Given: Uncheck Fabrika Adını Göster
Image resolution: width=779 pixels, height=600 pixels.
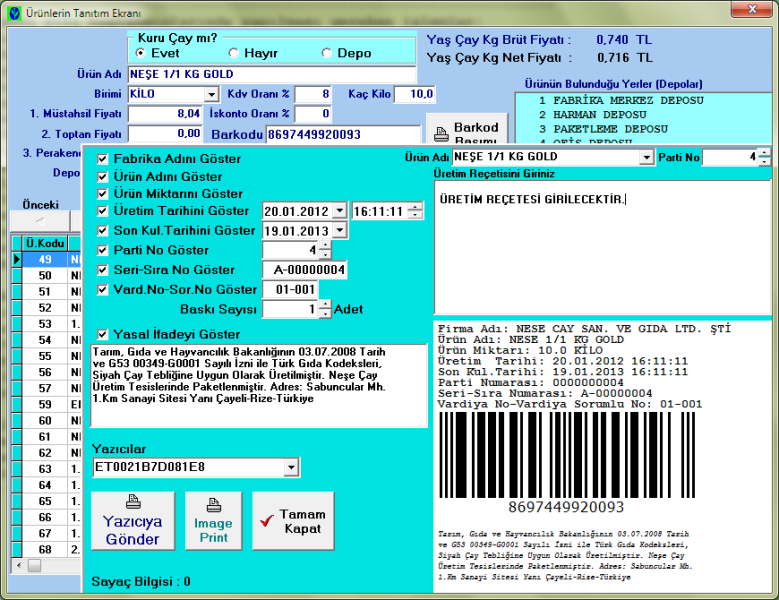Looking at the screenshot, I should (103, 159).
